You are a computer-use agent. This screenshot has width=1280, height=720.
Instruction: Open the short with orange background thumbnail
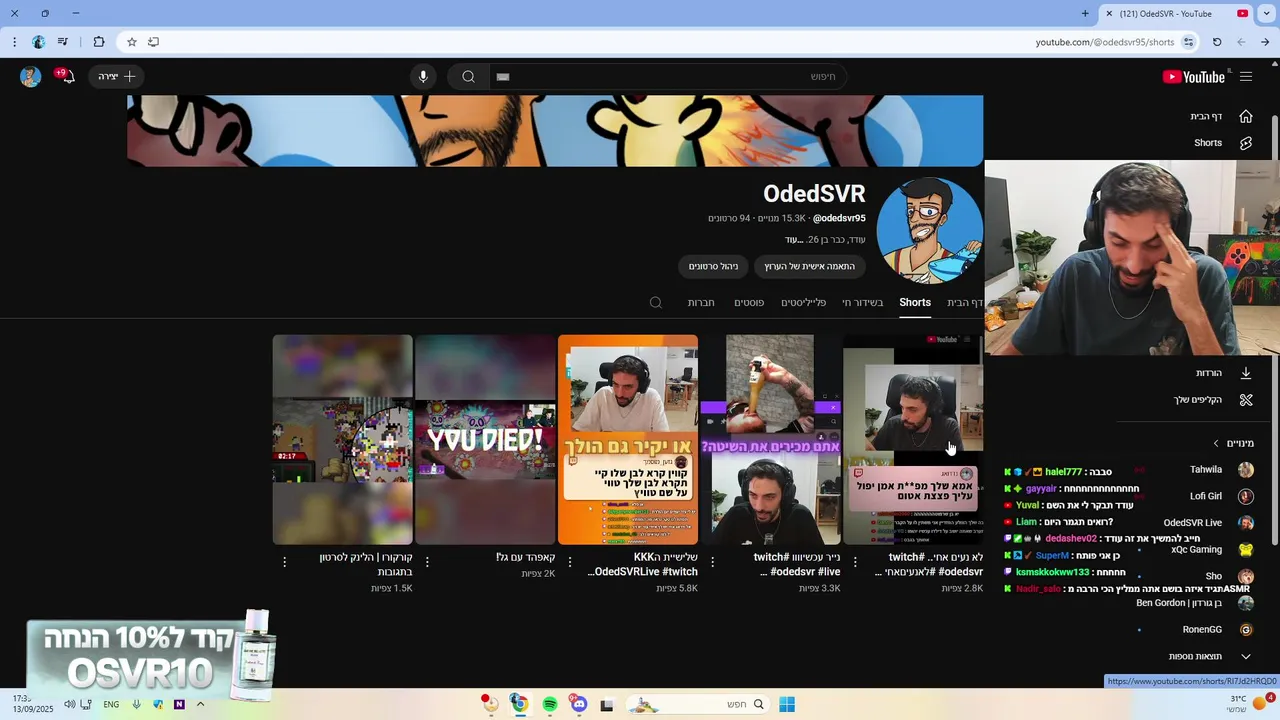click(628, 440)
